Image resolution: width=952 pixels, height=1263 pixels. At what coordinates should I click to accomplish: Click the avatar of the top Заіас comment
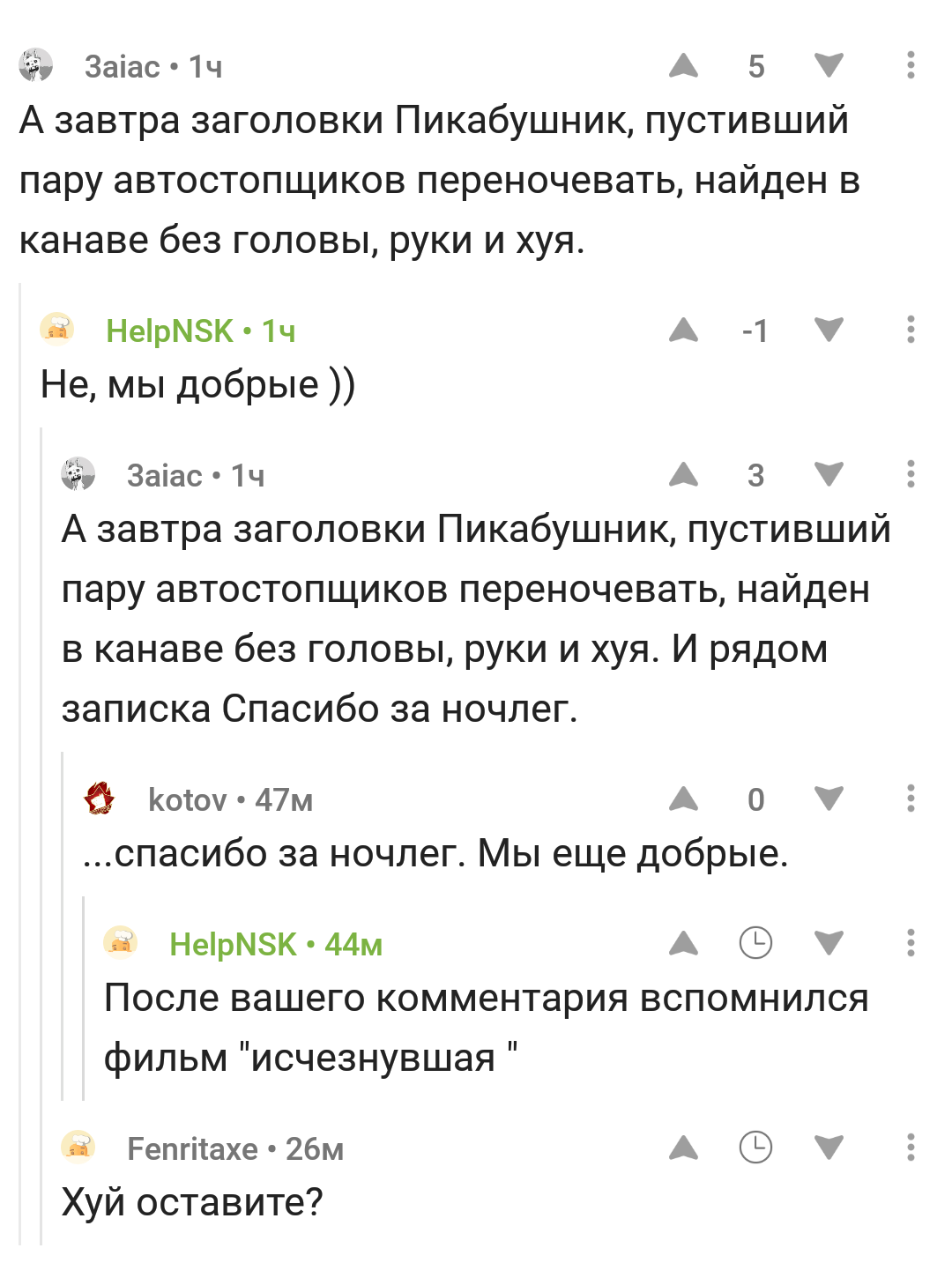coord(36,66)
